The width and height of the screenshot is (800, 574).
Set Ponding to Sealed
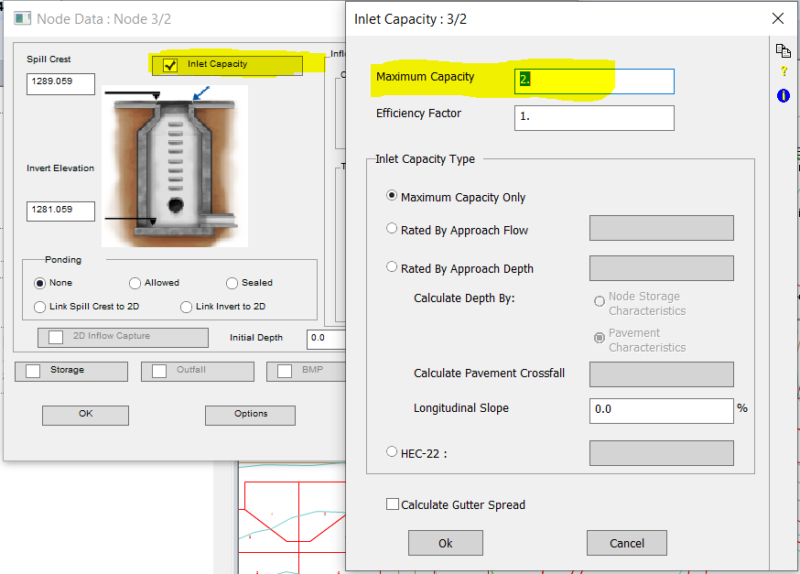point(232,283)
